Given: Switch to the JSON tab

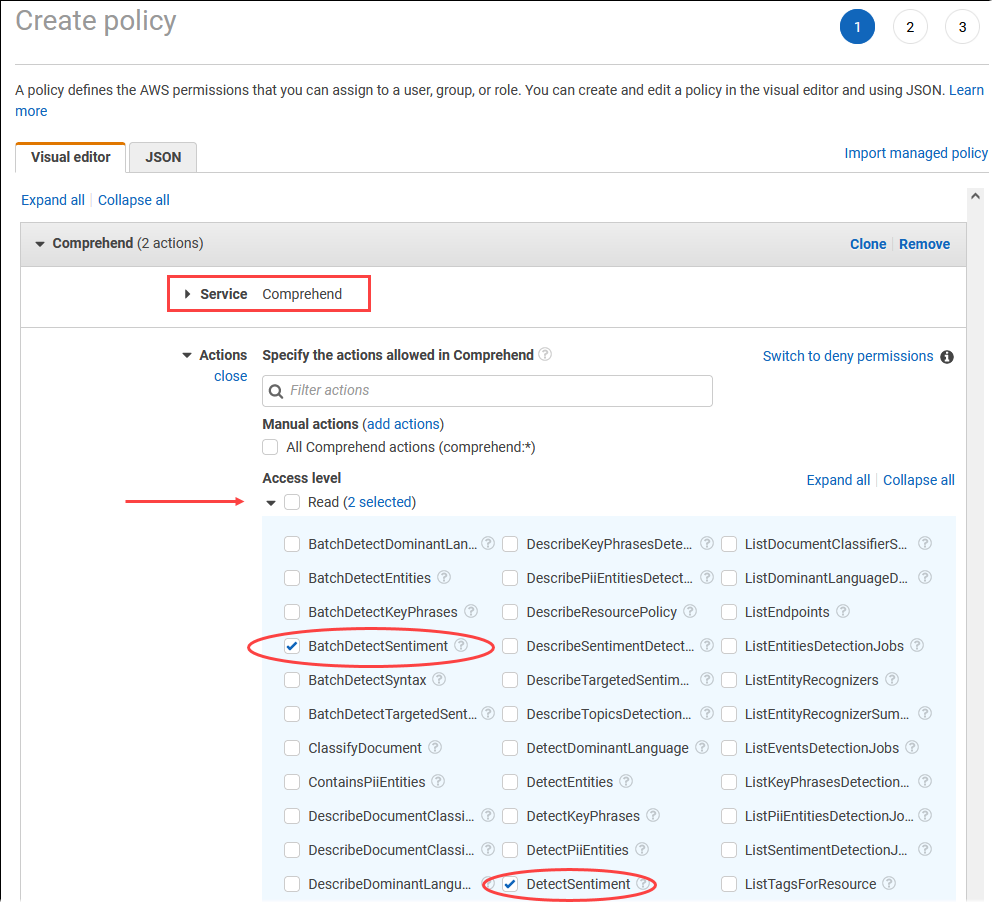Looking at the screenshot, I should [162, 157].
